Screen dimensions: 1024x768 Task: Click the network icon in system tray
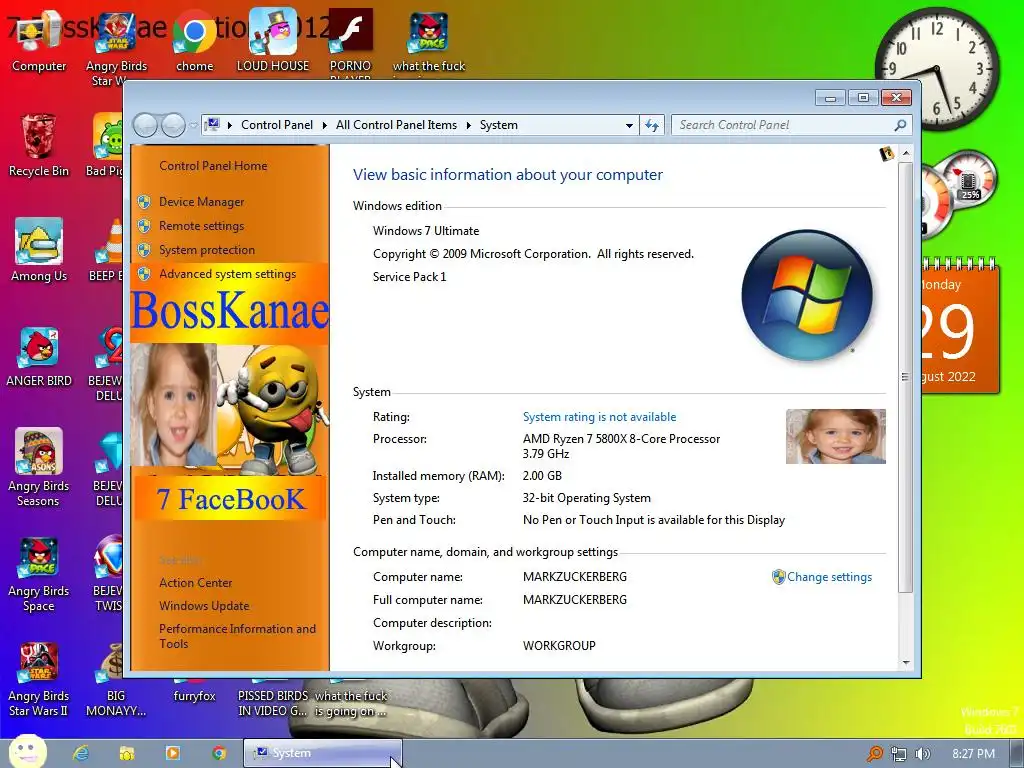[899, 754]
